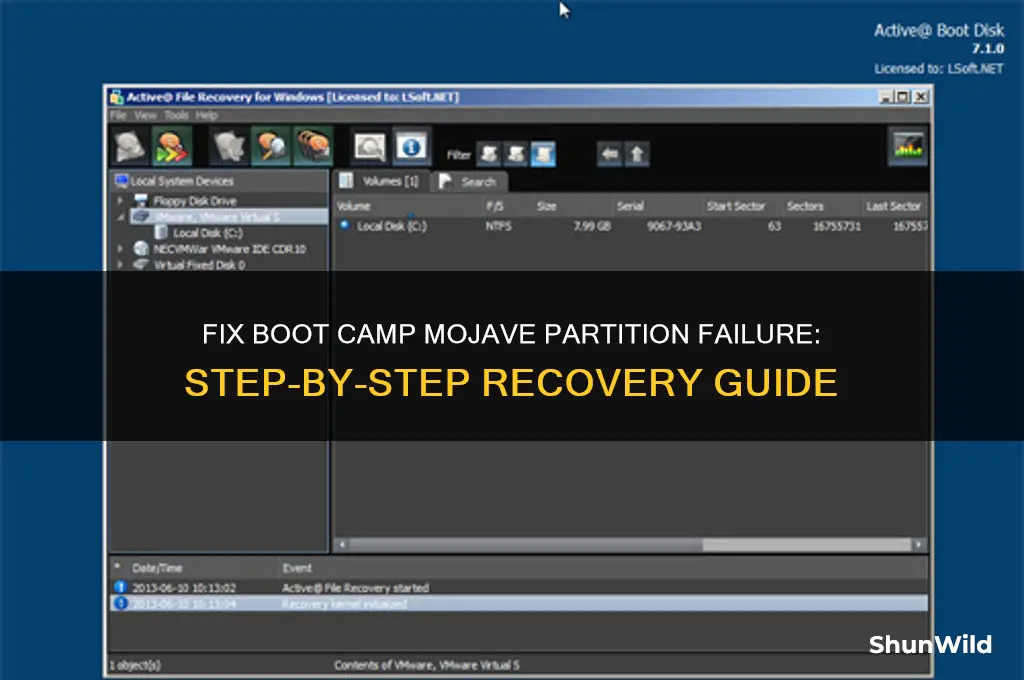The width and height of the screenshot is (1024, 680).
Task: Sort by the Last Sector column header
Action: [x=893, y=206]
